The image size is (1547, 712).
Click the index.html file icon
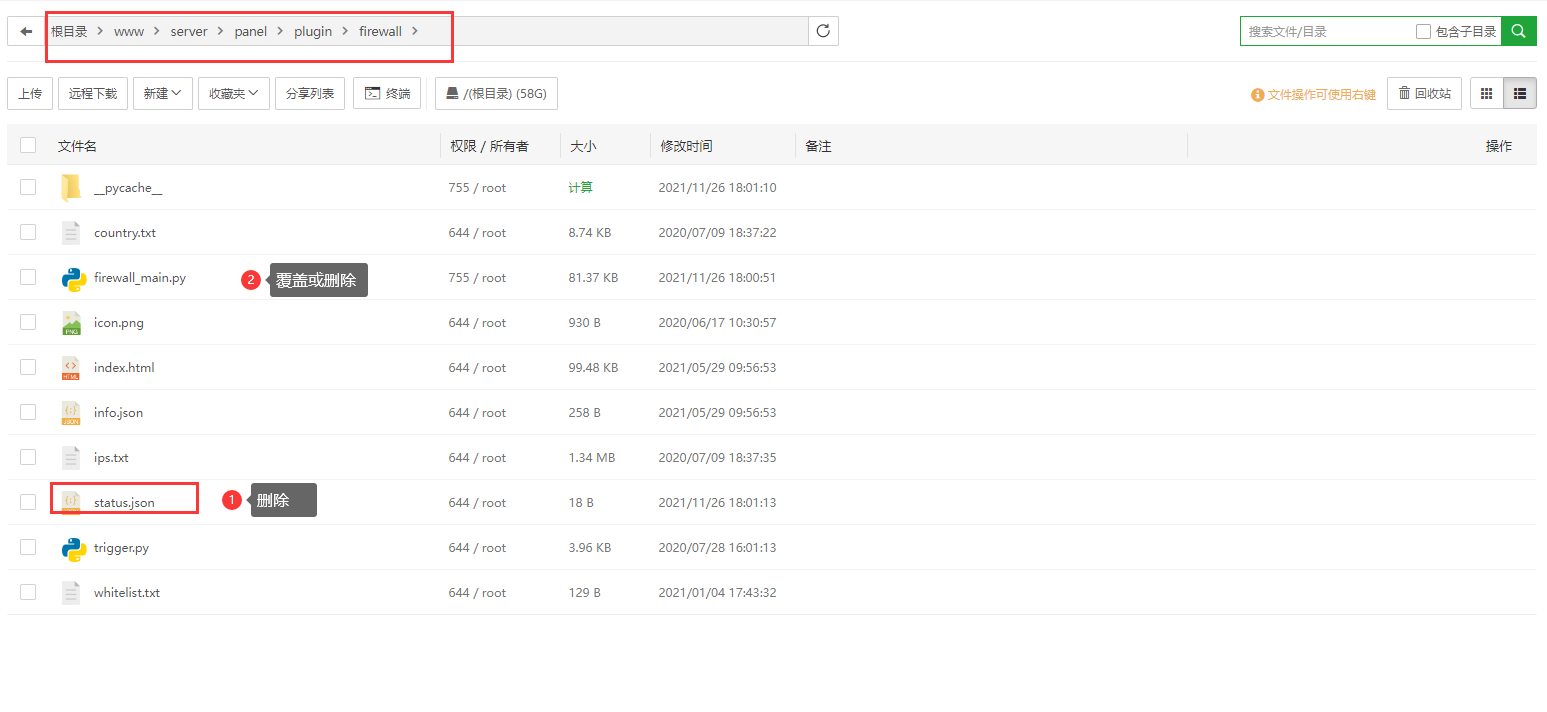click(71, 368)
